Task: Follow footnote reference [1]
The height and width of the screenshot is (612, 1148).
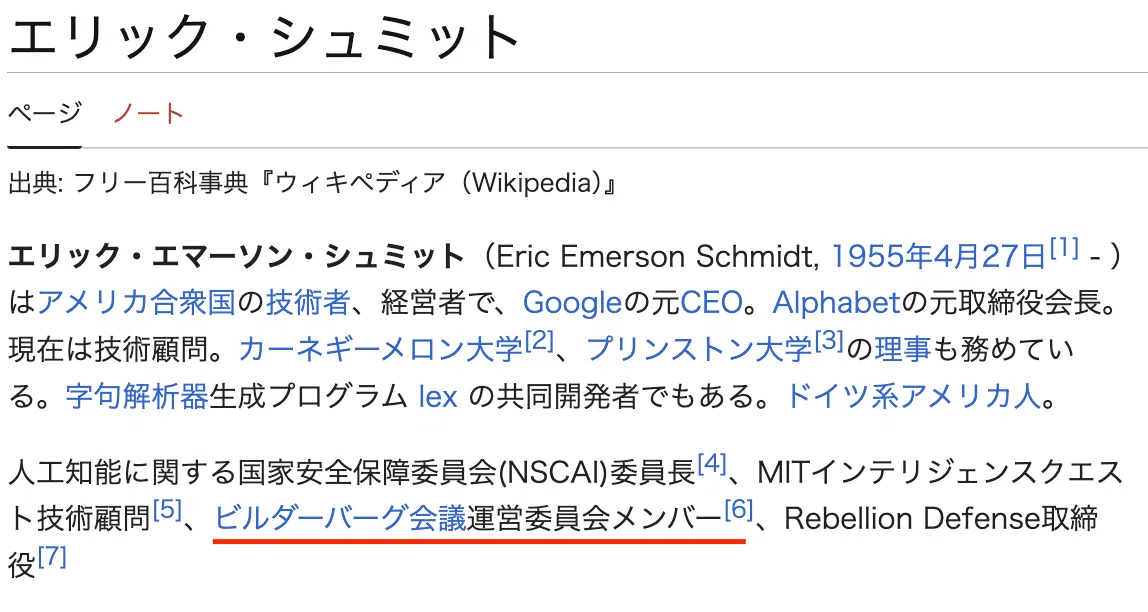Action: pos(1064,248)
